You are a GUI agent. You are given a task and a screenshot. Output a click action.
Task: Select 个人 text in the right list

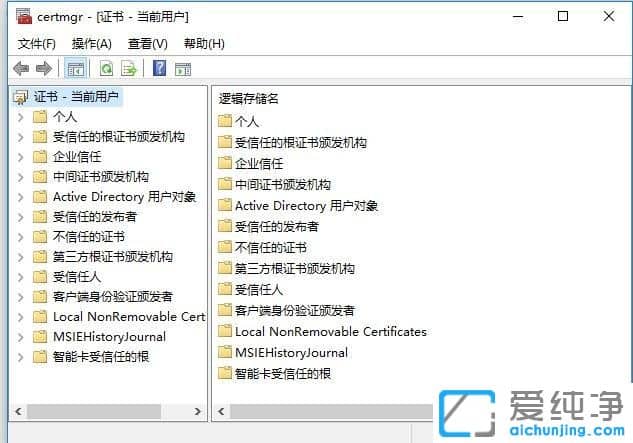pyautogui.click(x=247, y=121)
